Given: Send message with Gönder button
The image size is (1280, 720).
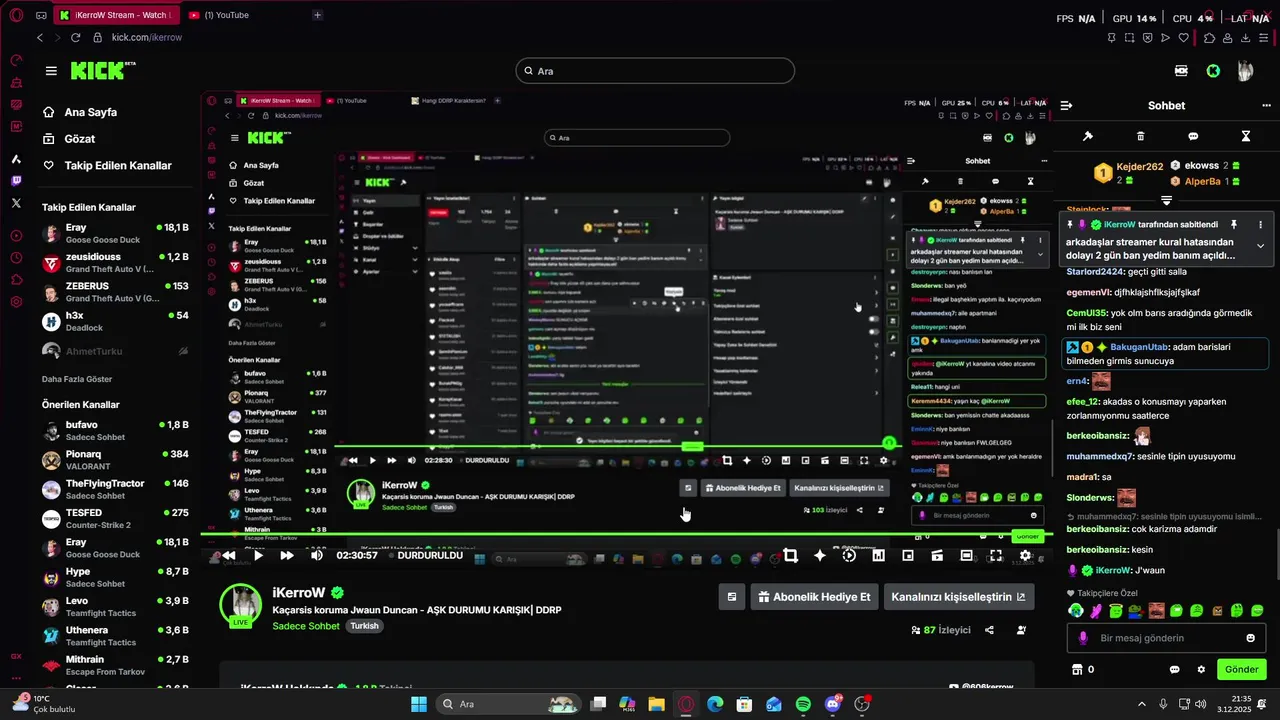Looking at the screenshot, I should [1241, 669].
